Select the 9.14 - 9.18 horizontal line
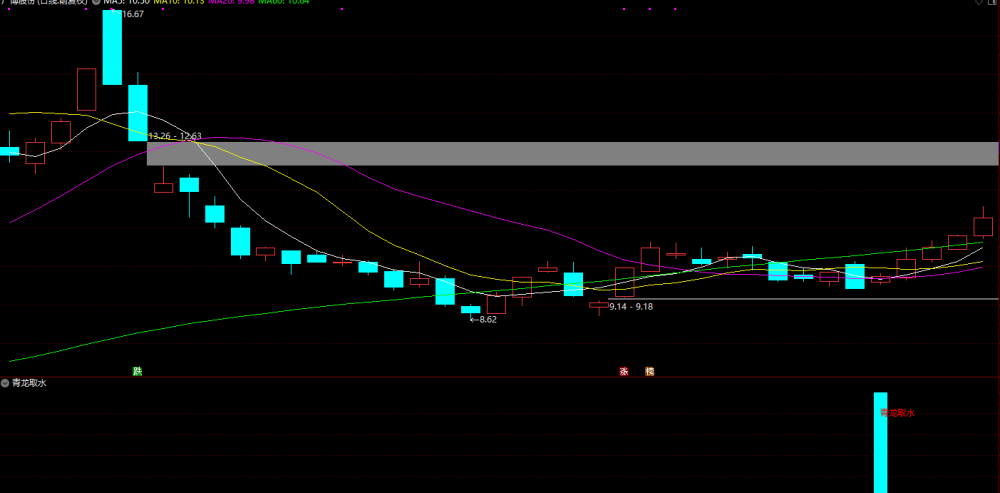This screenshot has height=493, width=1000. pyautogui.click(x=804, y=298)
